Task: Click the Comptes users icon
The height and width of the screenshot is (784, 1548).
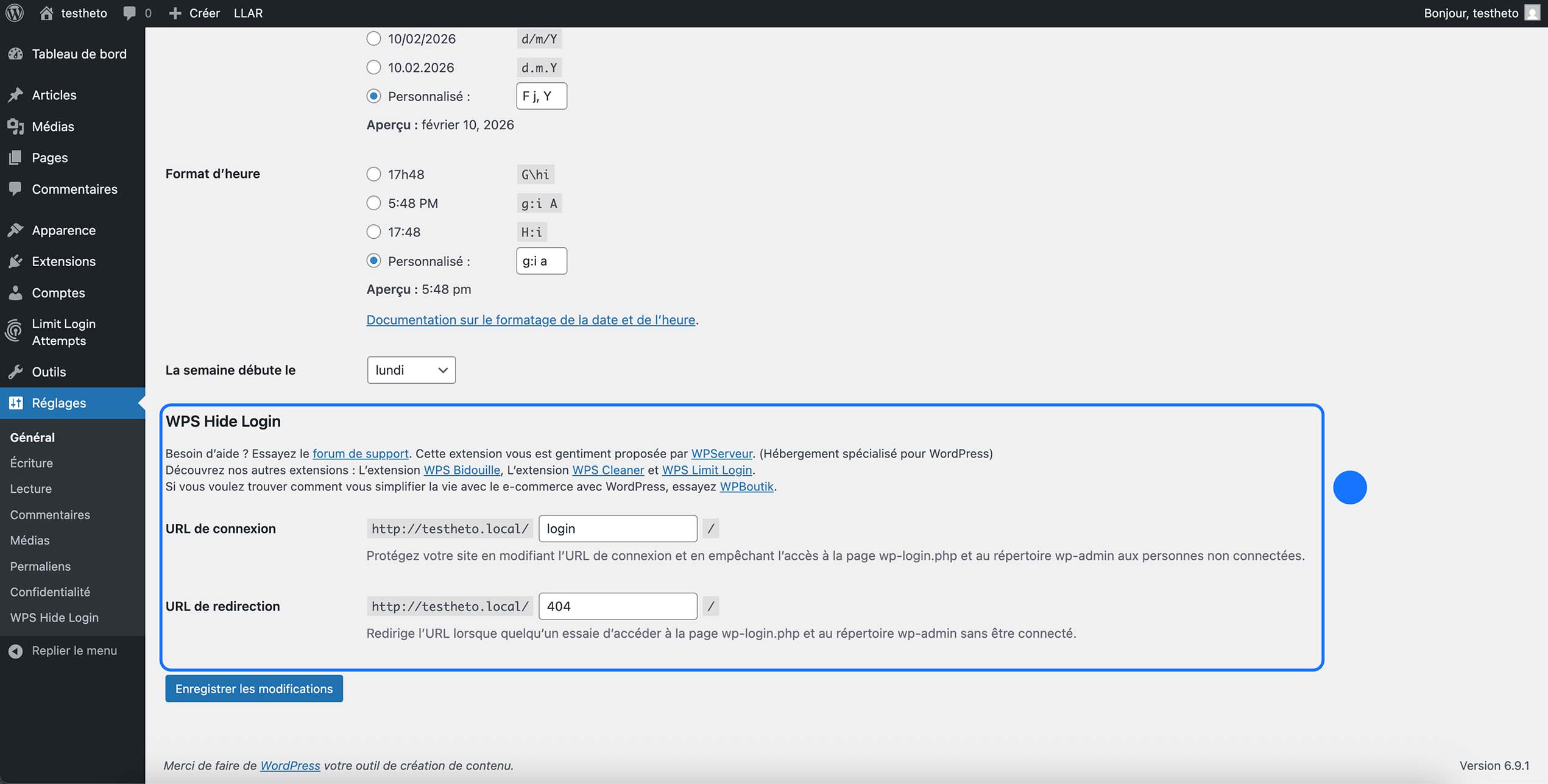Action: [16, 292]
